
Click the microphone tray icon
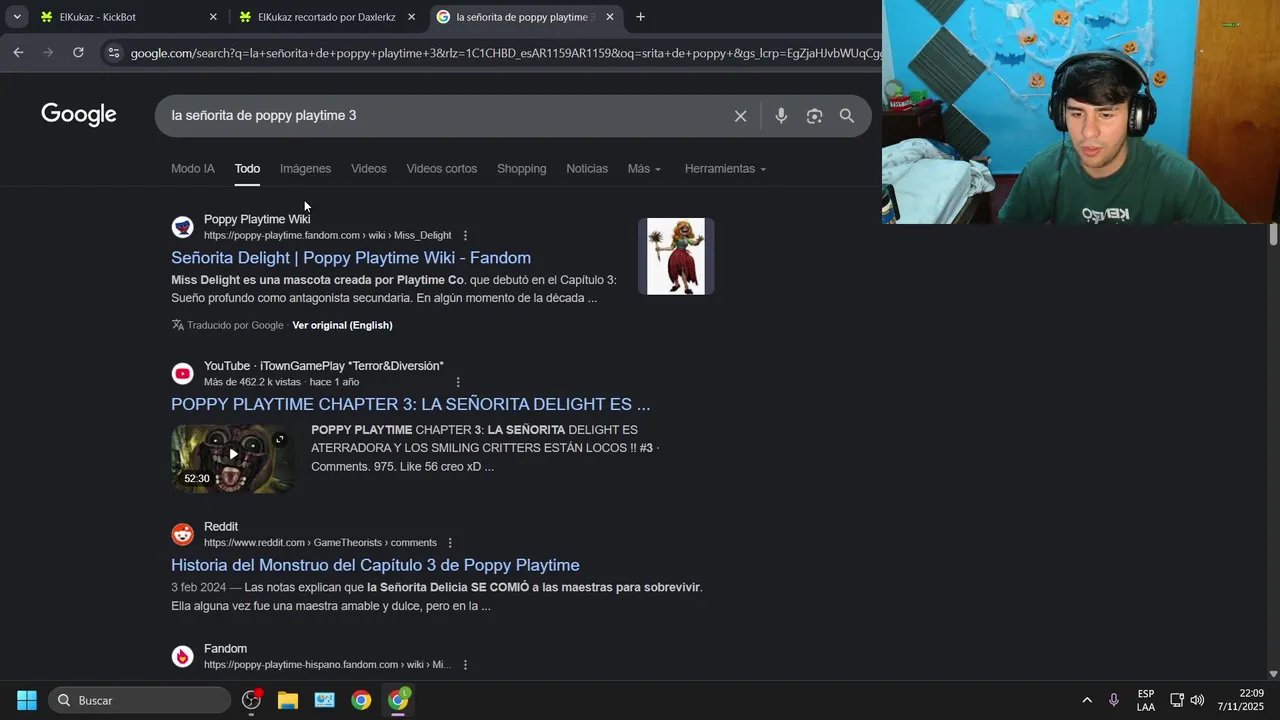coord(1114,700)
